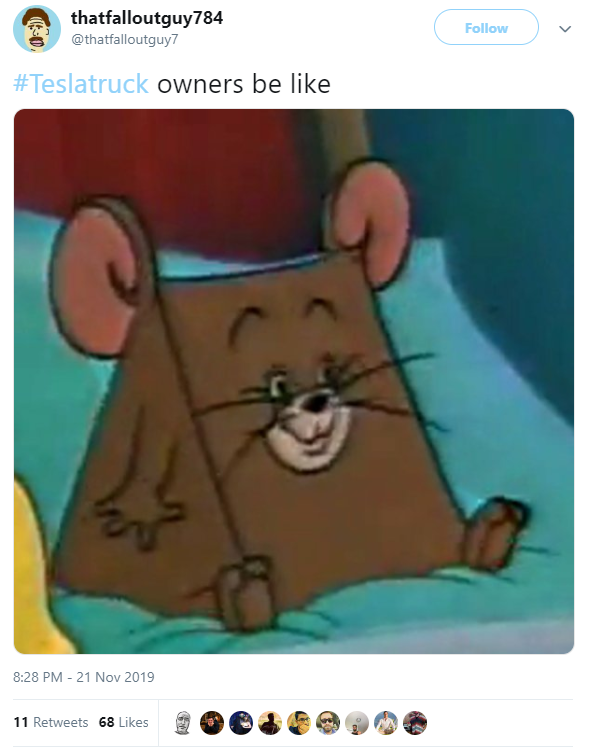The height and width of the screenshot is (756, 597).
Task: Open the gray circular liker avatar
Action: pos(357,723)
